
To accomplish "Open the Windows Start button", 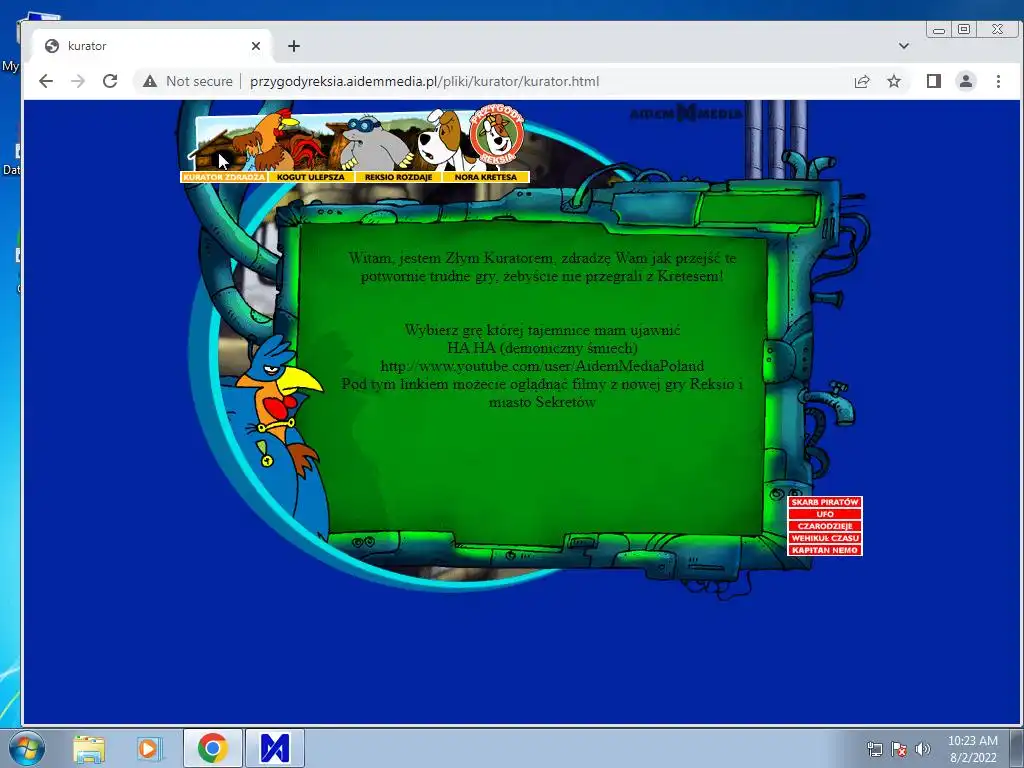I will [x=27, y=748].
